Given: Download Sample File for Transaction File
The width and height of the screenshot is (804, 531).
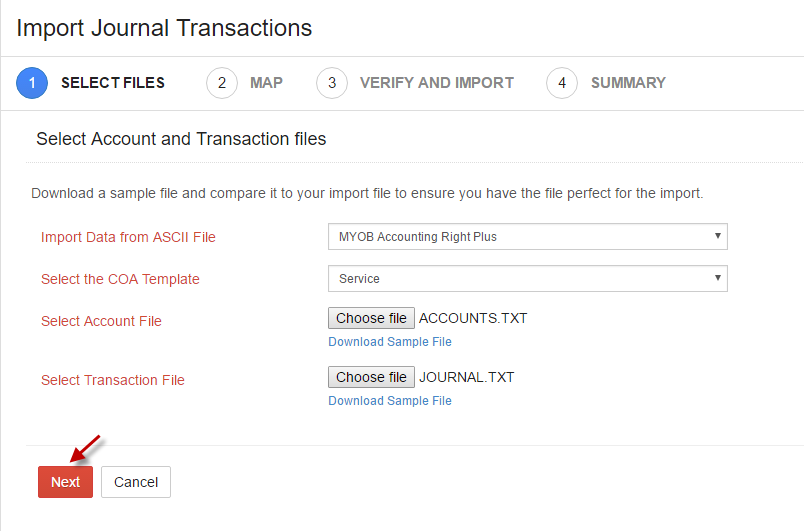Looking at the screenshot, I should click(x=390, y=401).
